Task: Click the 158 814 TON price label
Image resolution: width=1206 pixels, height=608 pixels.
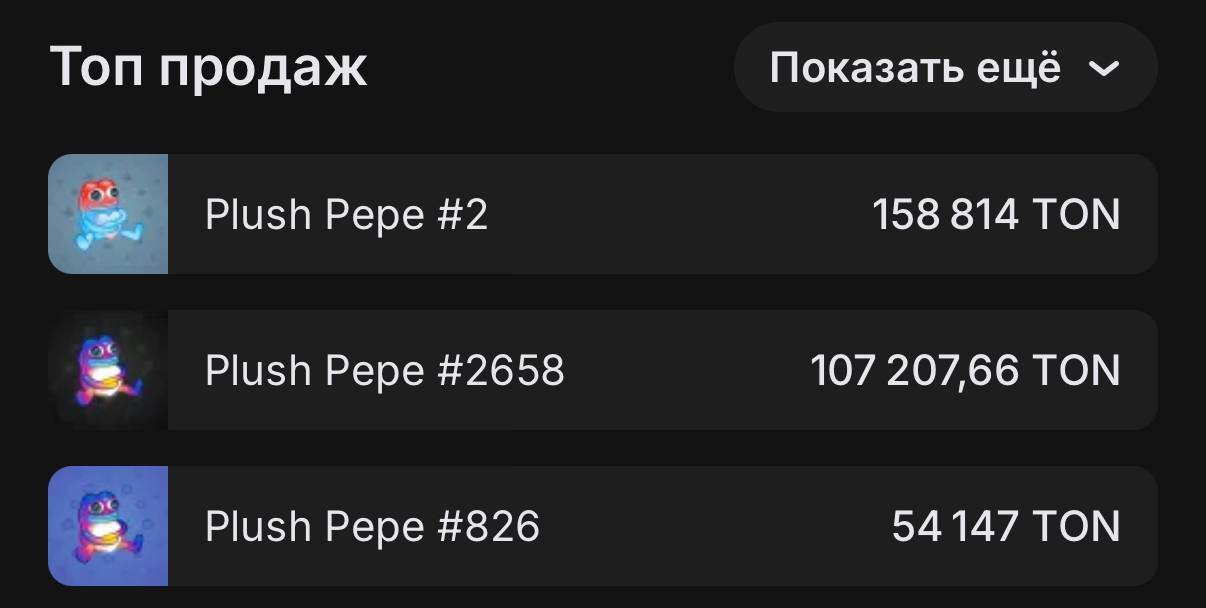Action: click(996, 214)
